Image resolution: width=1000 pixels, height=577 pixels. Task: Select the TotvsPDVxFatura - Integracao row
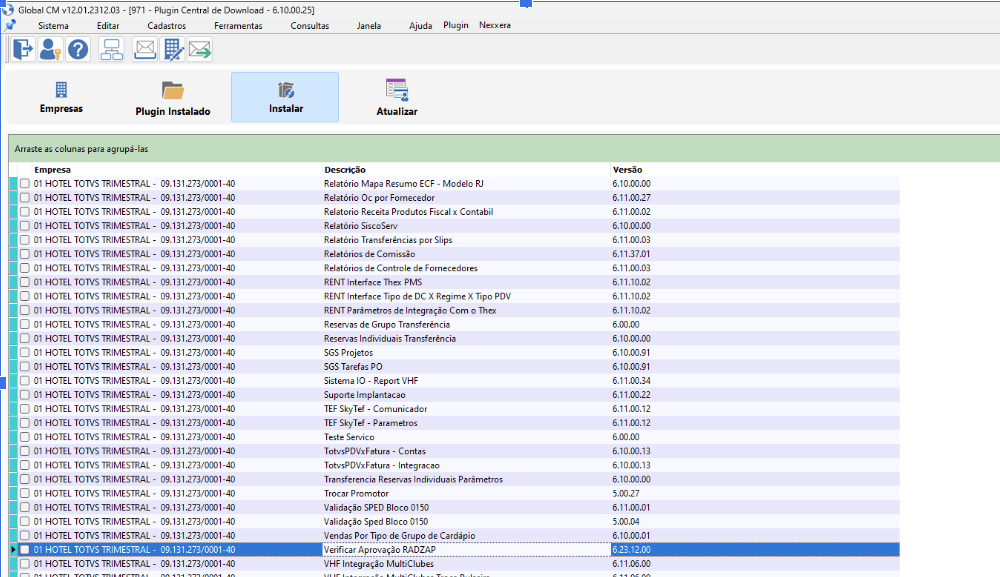454,465
